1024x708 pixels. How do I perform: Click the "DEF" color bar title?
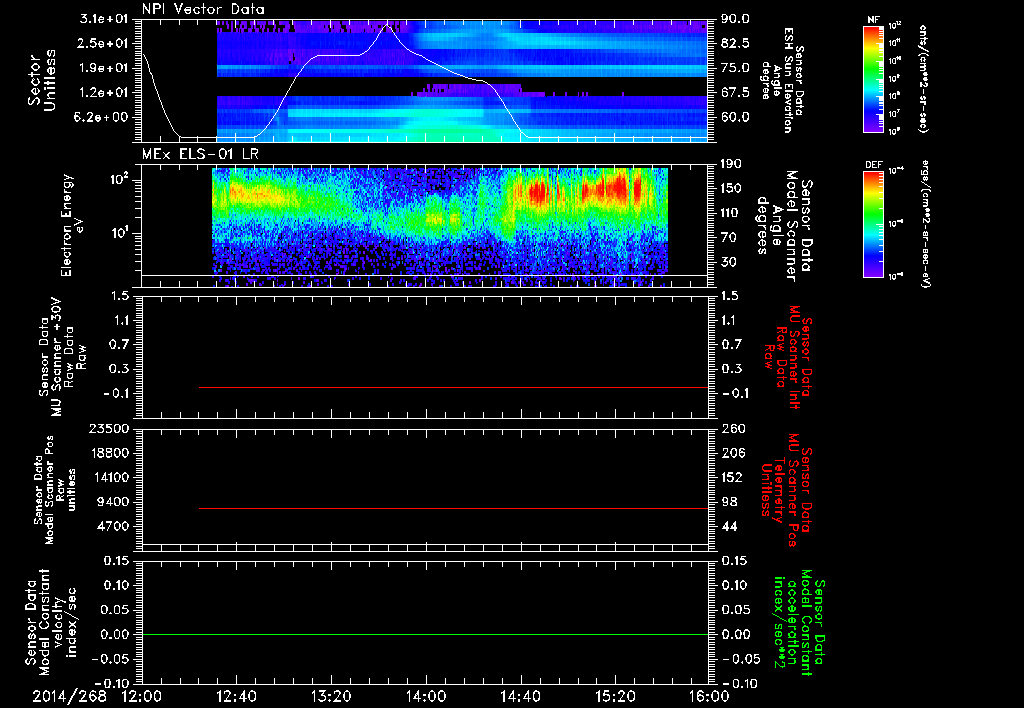tap(873, 165)
